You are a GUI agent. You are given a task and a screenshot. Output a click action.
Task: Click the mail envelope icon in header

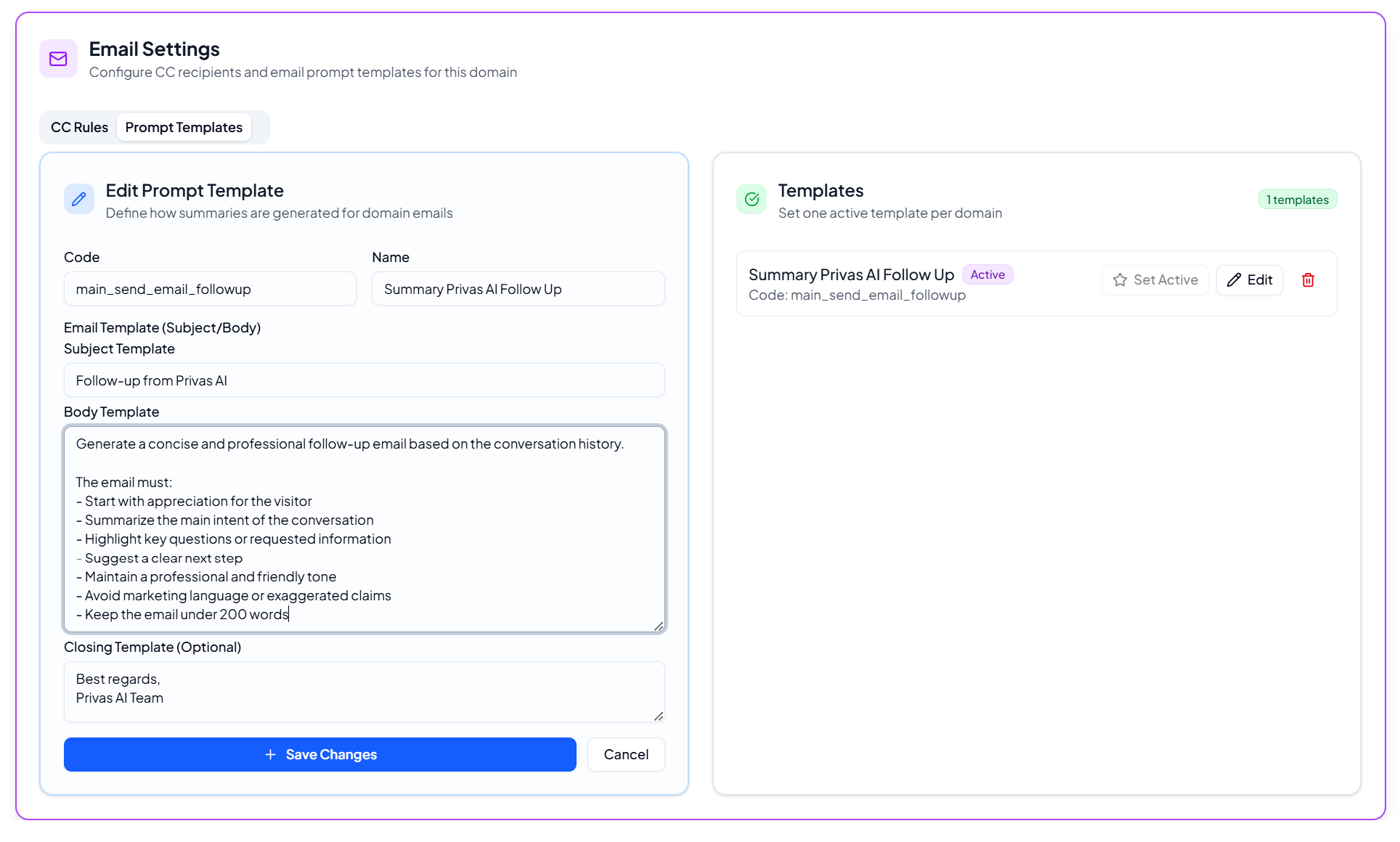(x=58, y=59)
